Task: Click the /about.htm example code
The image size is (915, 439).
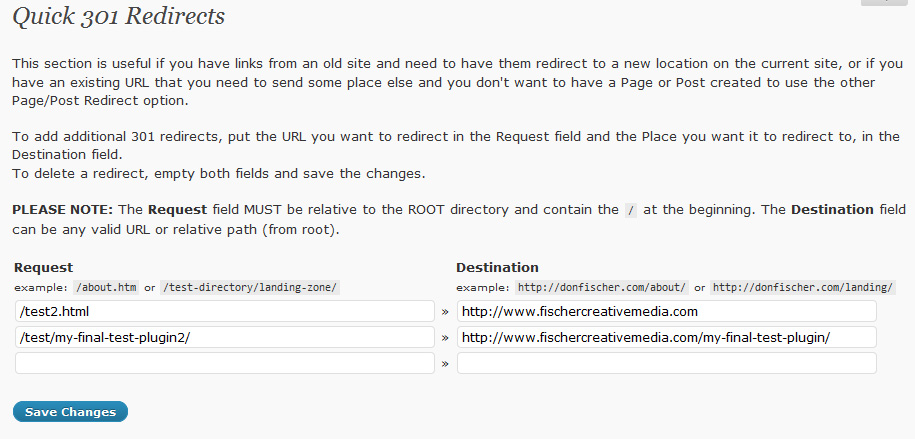Action: [107, 288]
